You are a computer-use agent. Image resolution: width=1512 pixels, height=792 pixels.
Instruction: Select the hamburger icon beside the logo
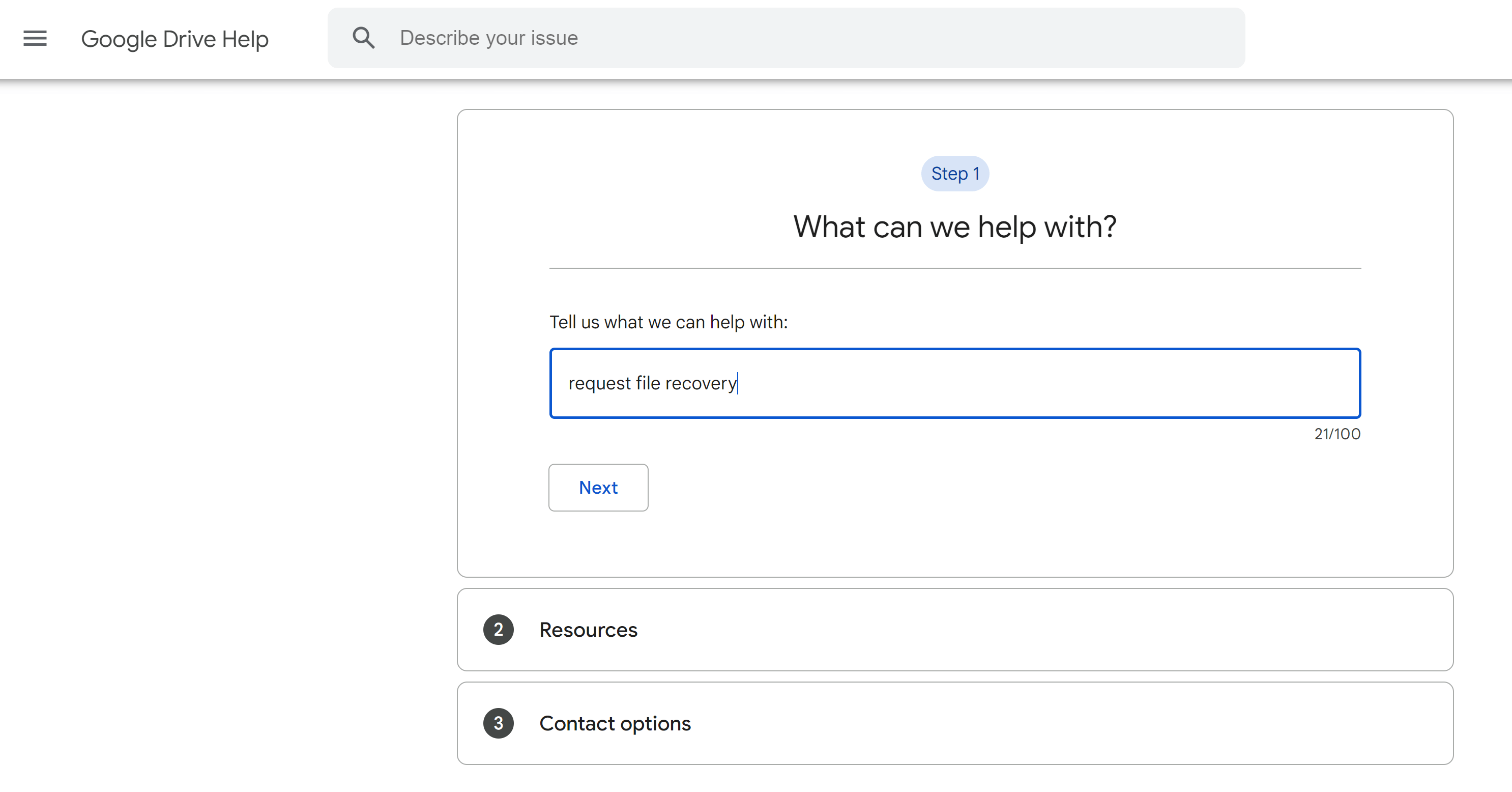click(x=35, y=38)
